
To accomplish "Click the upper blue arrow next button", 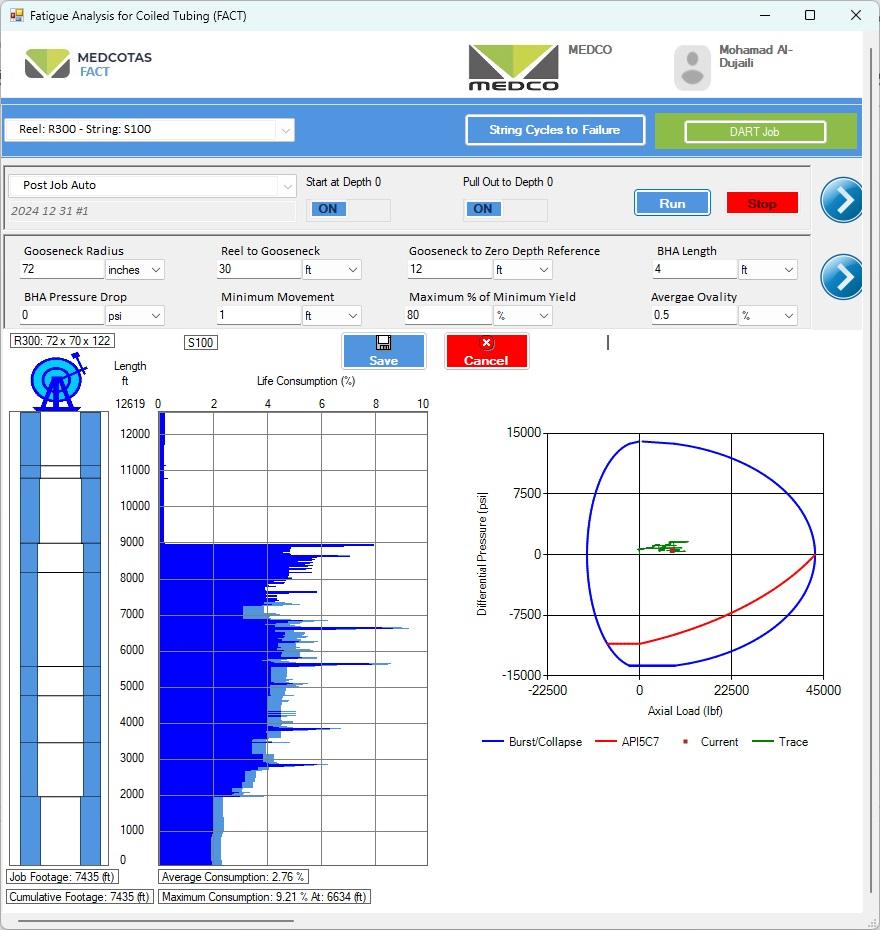I will point(841,200).
